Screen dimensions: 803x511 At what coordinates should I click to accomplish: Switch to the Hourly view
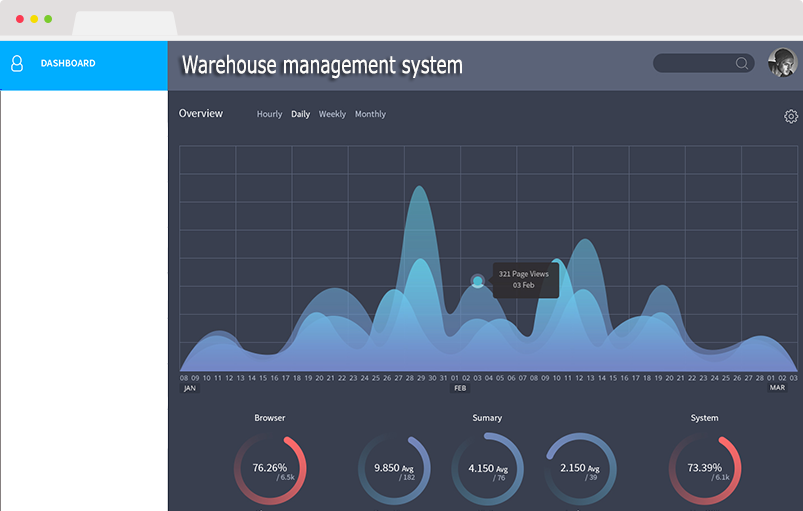click(x=269, y=114)
